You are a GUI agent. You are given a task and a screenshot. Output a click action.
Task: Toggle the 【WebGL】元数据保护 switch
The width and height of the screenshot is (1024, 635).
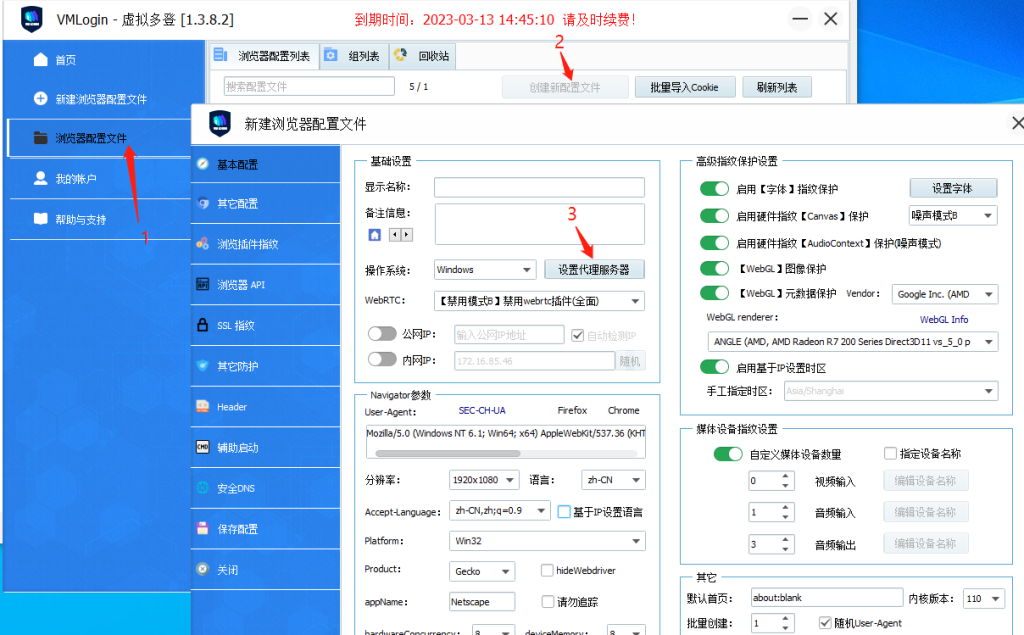pyautogui.click(x=714, y=293)
